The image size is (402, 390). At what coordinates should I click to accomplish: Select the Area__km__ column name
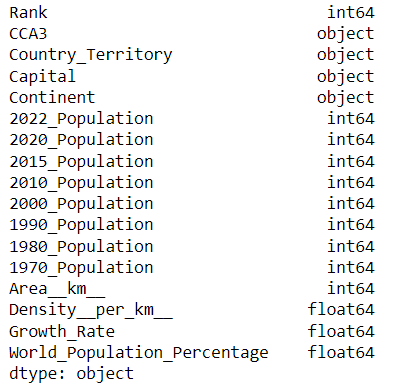click(57, 289)
